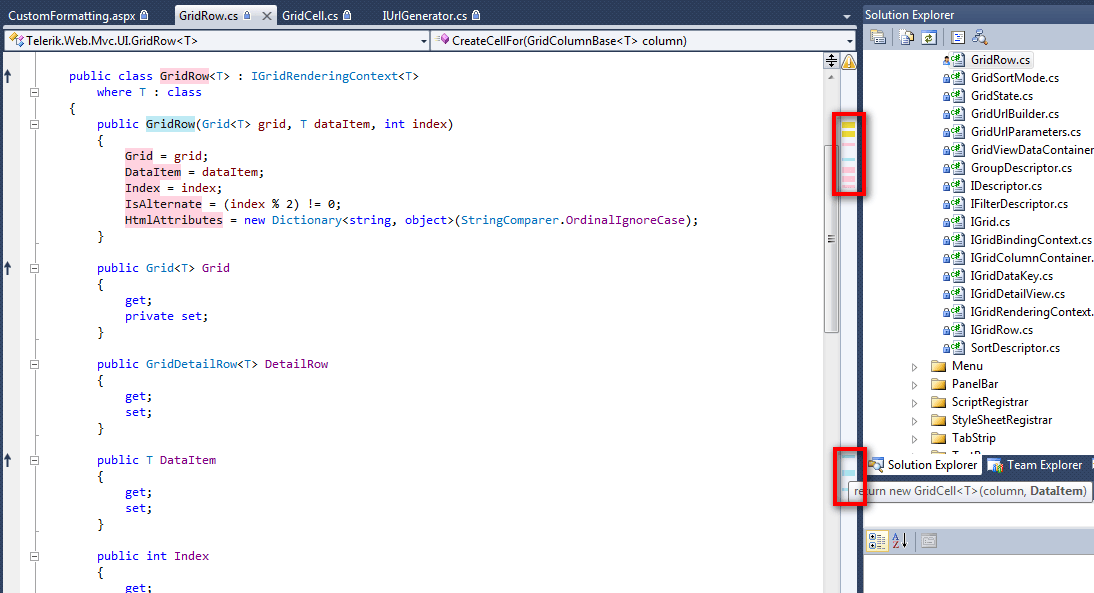This screenshot has width=1094, height=593.
Task: Click folder icon of TabStrip
Action: coord(939,438)
